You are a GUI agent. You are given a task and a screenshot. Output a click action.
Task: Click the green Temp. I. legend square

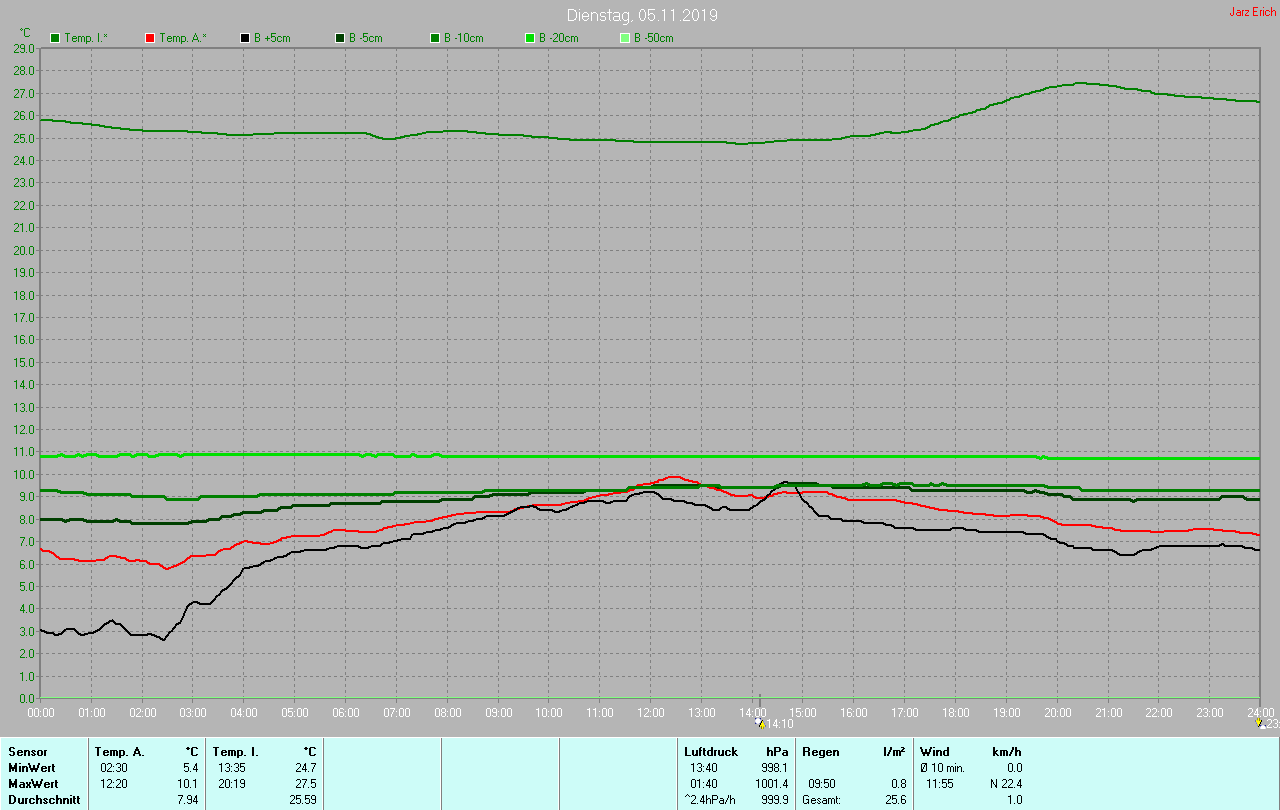55,38
